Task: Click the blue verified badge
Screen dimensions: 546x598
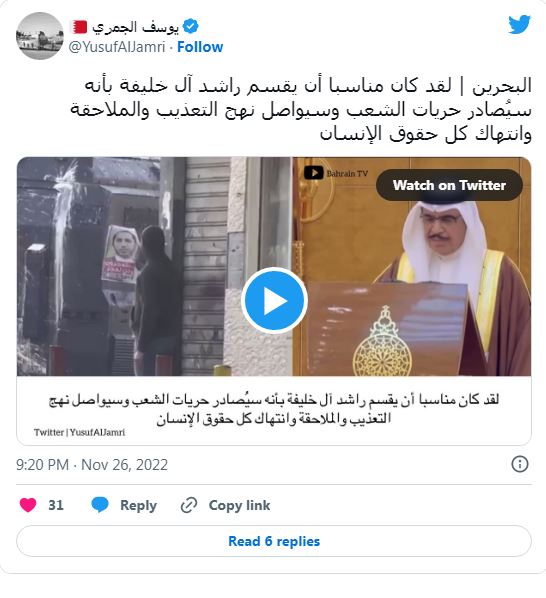Action: click(x=191, y=27)
